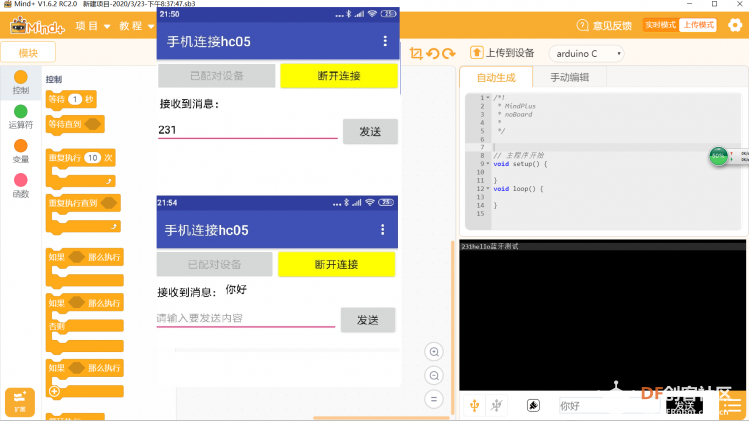The image size is (749, 423).
Task: Select the 运算符 block category
Action: tap(21, 117)
